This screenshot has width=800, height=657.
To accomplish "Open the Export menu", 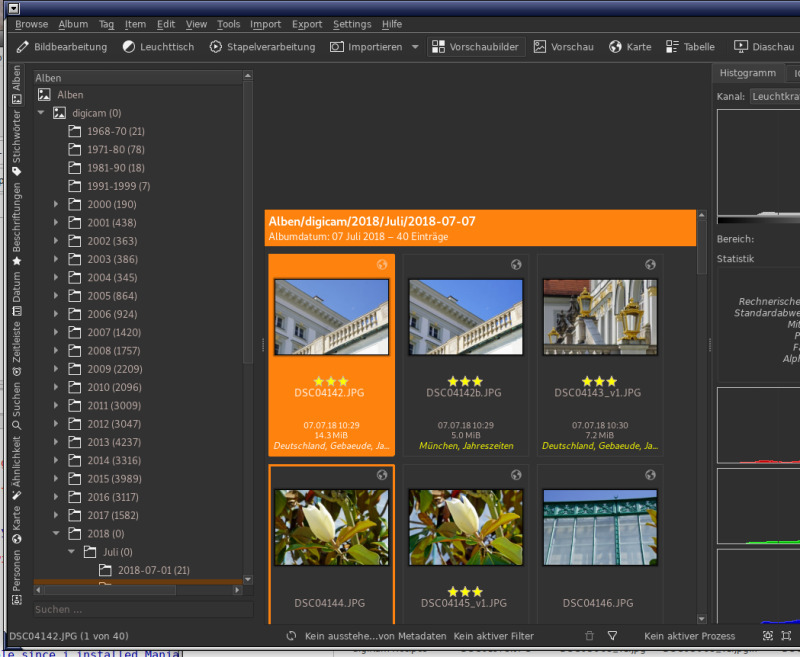I will [x=307, y=24].
